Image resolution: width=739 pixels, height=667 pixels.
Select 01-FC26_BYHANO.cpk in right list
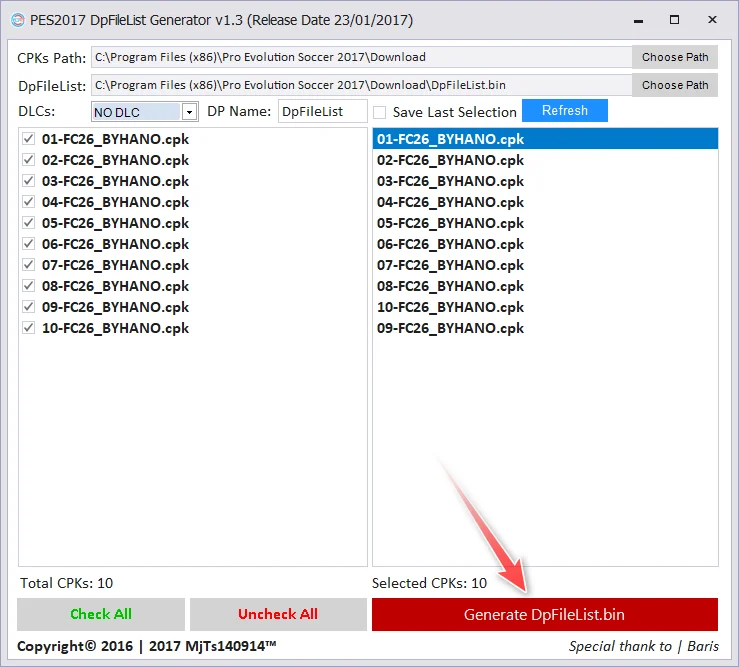point(545,139)
